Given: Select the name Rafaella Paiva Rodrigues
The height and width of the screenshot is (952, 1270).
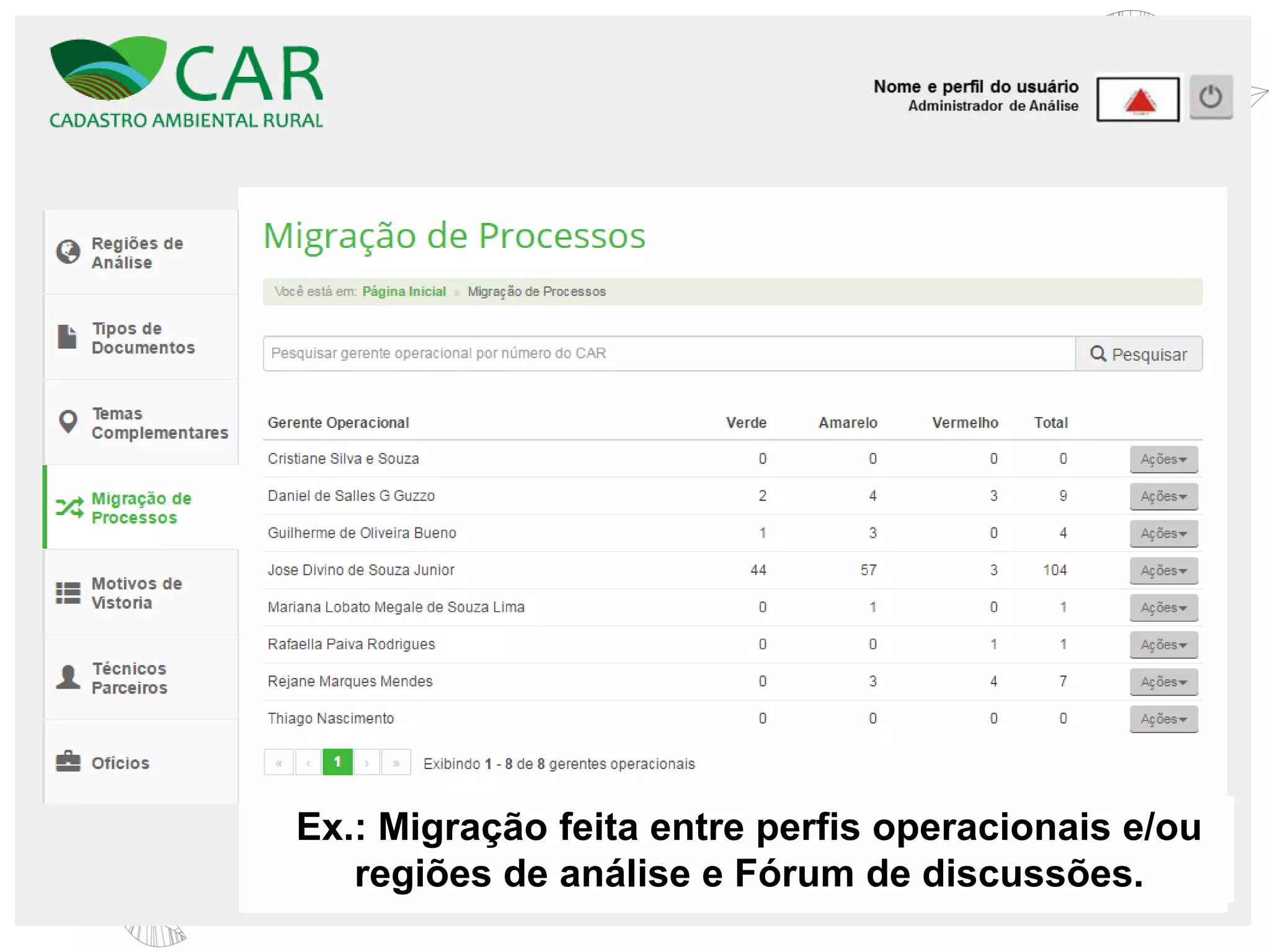Looking at the screenshot, I should coord(352,645).
